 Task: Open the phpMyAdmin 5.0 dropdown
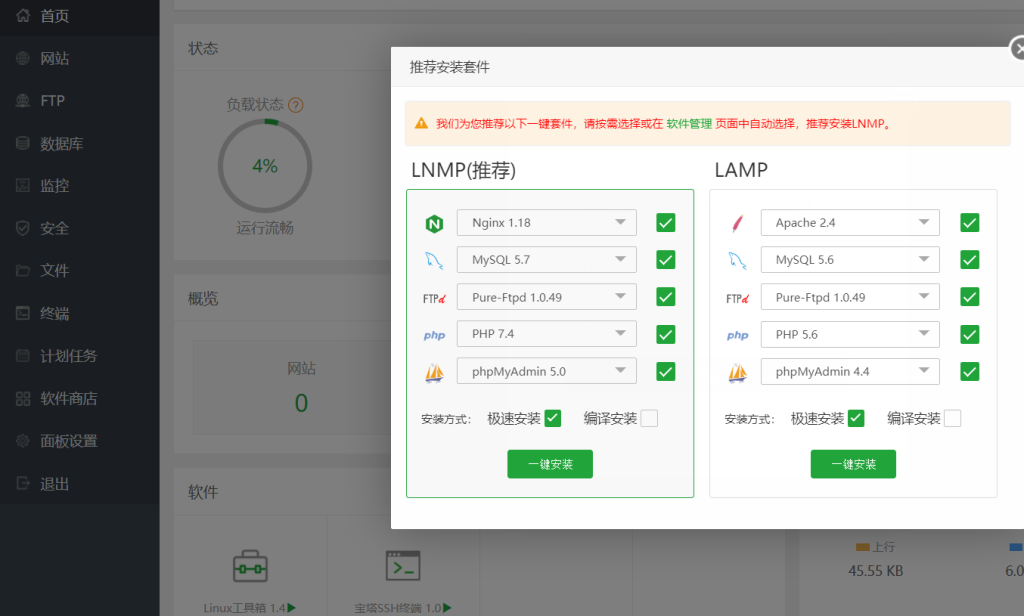(547, 372)
